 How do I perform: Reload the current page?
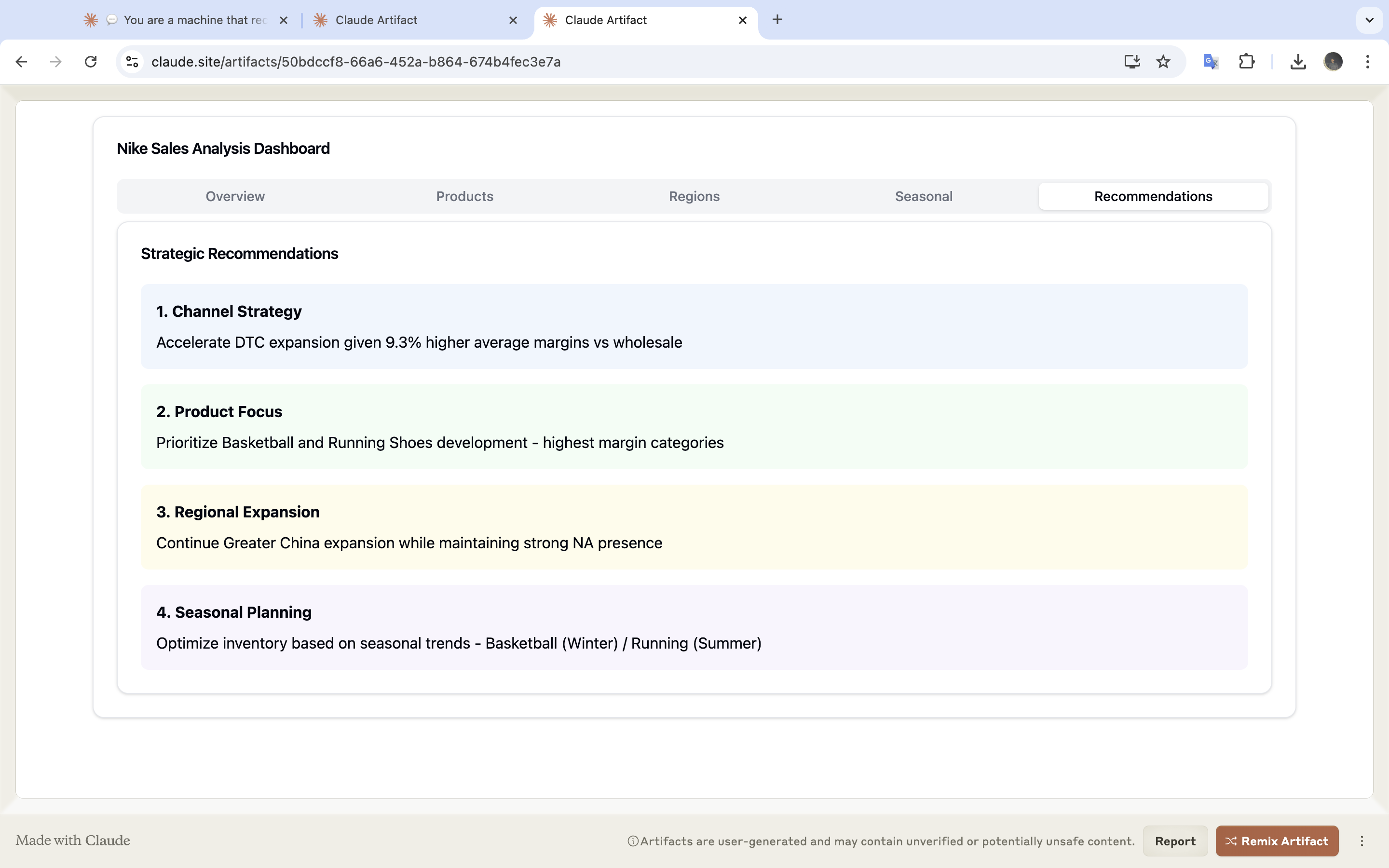91,61
